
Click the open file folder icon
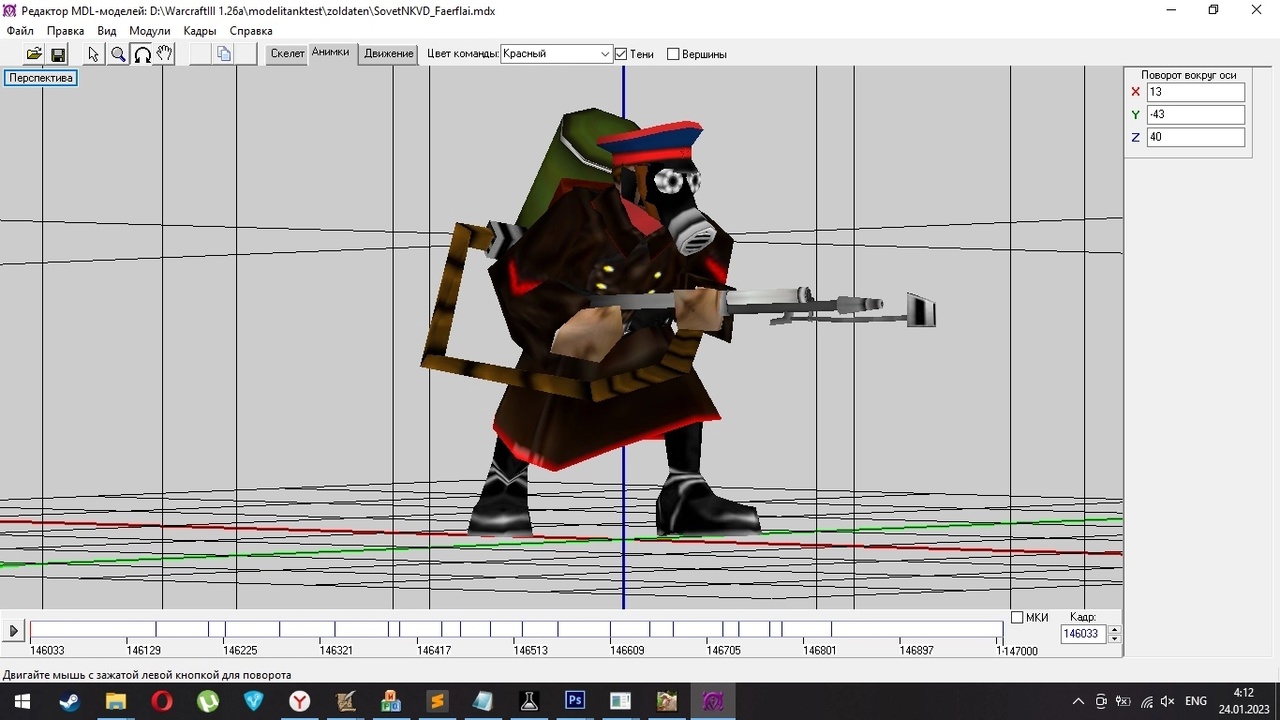pyautogui.click(x=34, y=54)
